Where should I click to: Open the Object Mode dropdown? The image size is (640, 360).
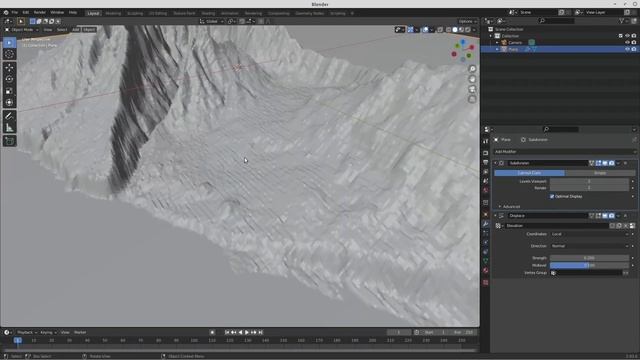(22, 29)
